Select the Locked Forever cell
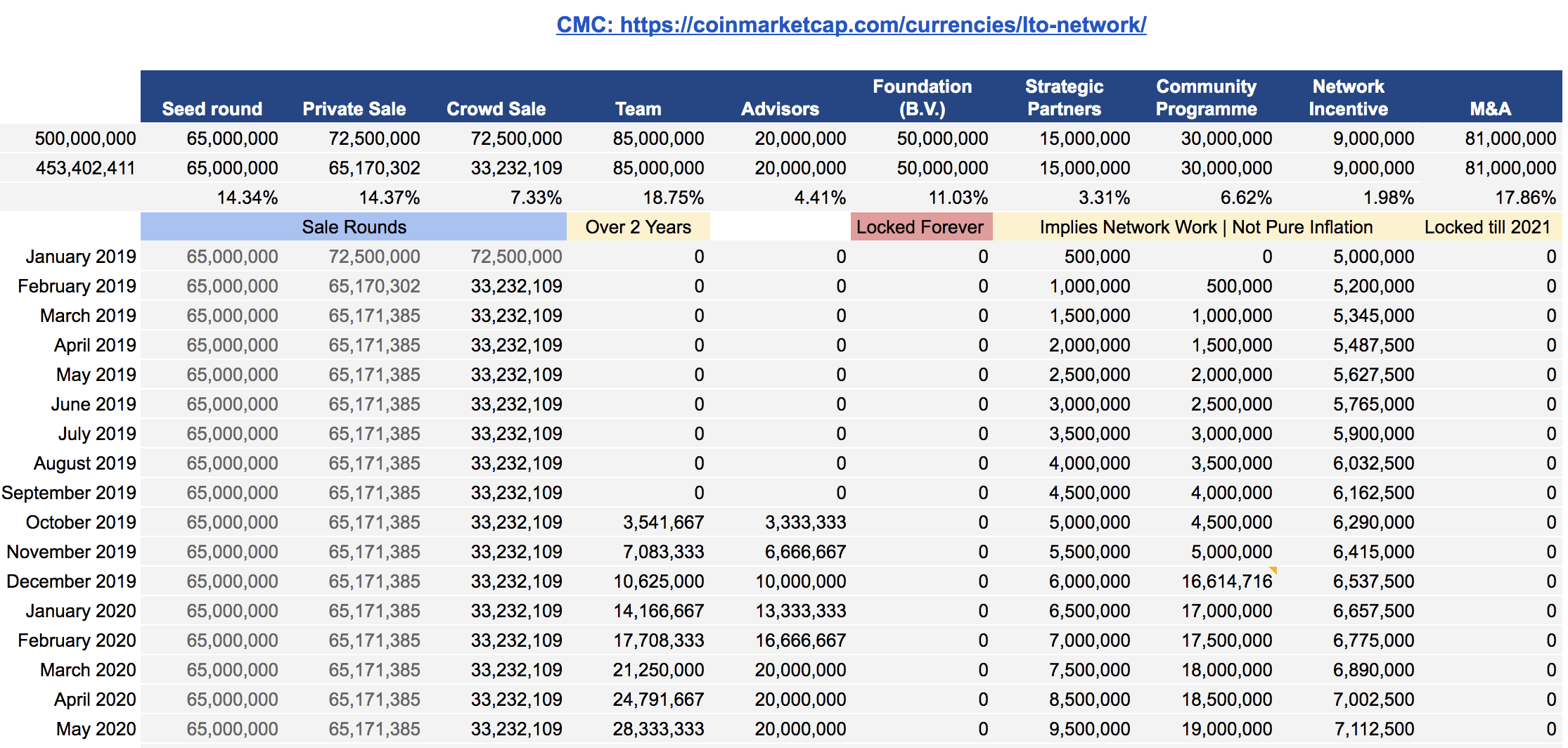This screenshot has width=1568, height=748. (922, 227)
